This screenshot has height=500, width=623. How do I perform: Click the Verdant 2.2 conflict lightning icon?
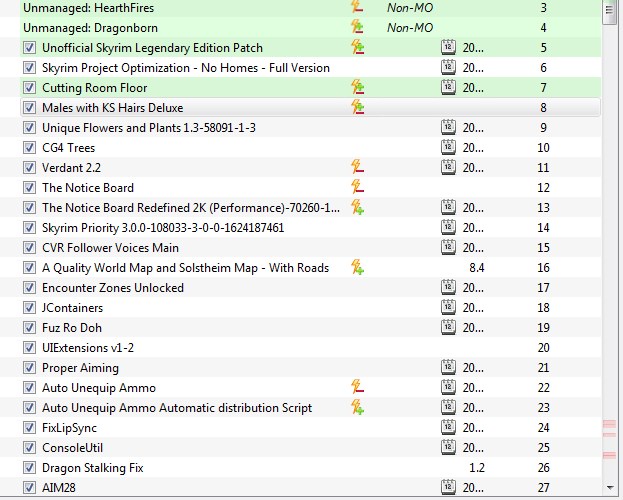coord(357,167)
